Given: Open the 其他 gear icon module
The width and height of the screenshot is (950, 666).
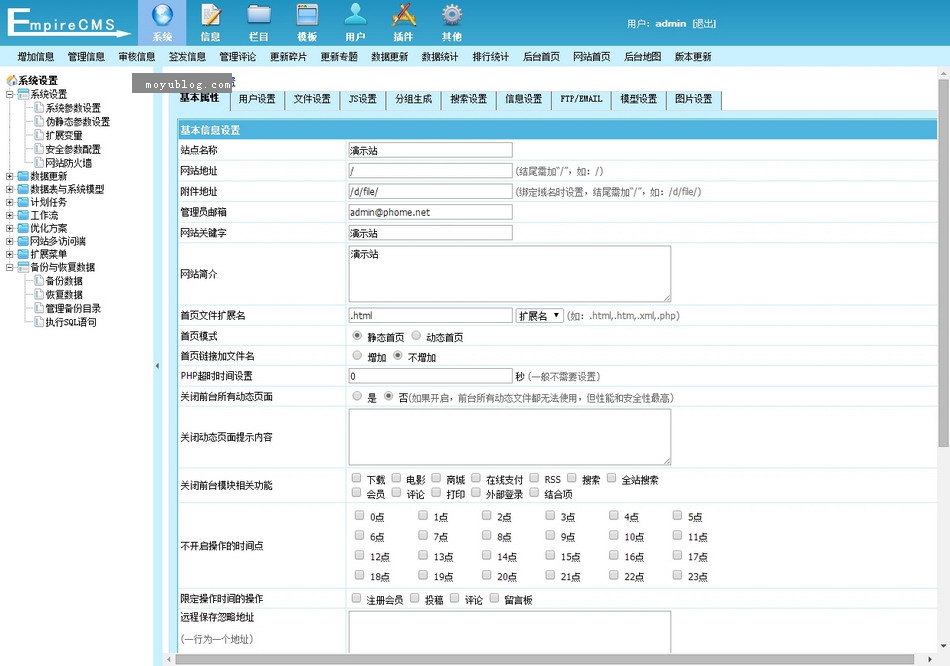Looking at the screenshot, I should click(452, 22).
